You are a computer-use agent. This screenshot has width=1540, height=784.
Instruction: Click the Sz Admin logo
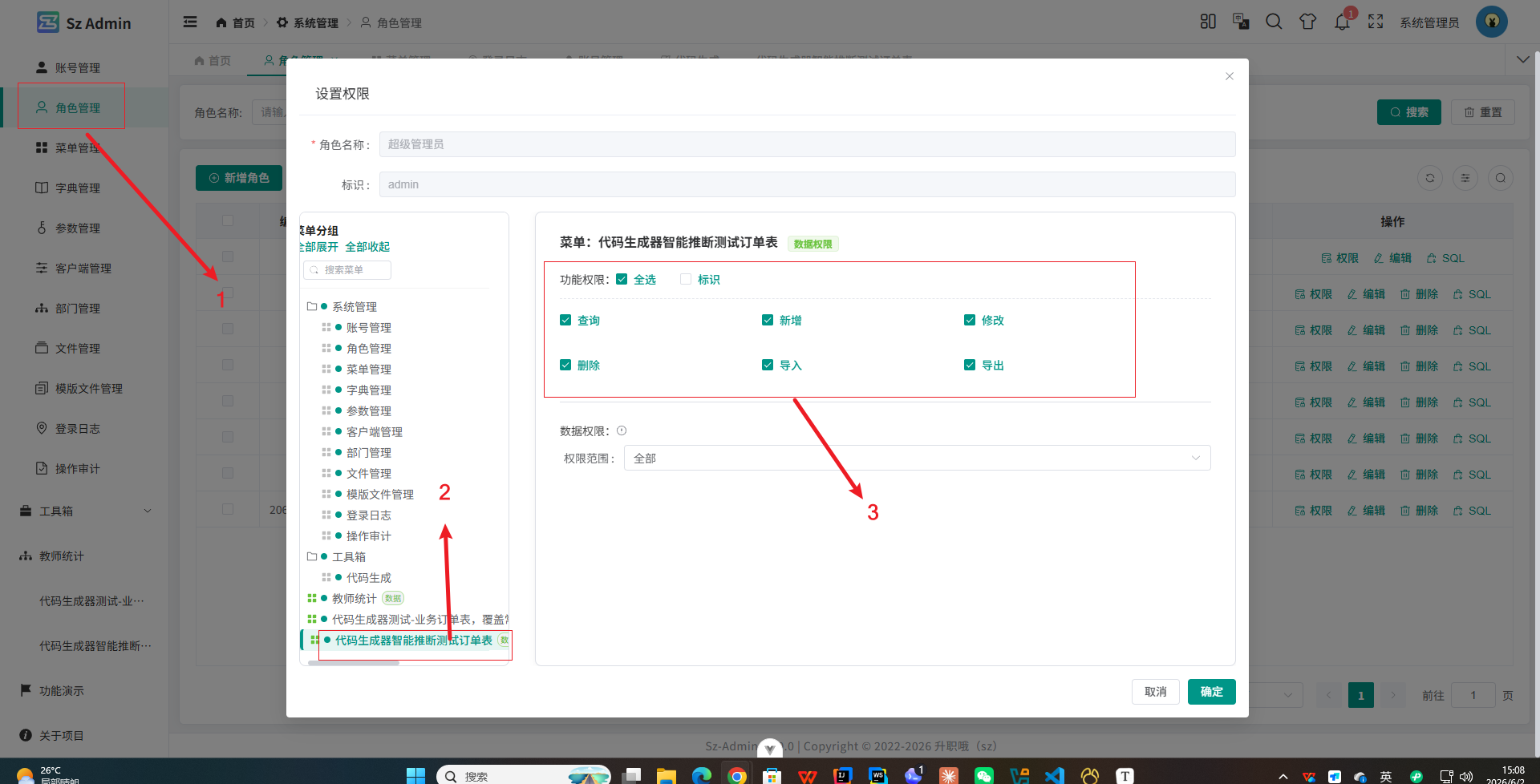coord(48,22)
